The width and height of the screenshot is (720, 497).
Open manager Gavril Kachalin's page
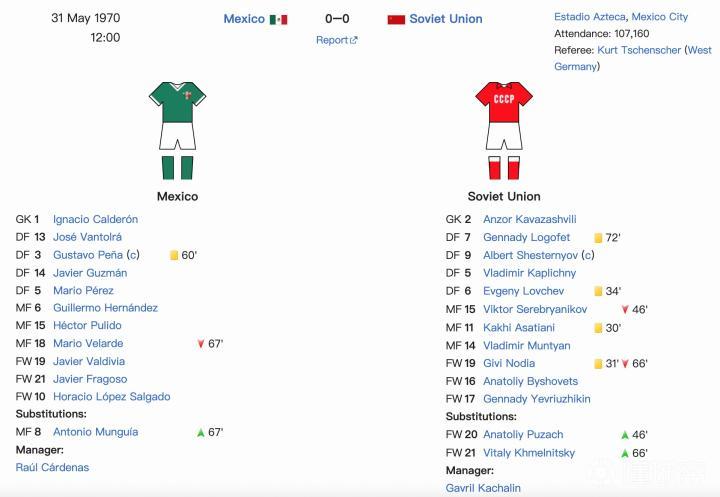483,488
